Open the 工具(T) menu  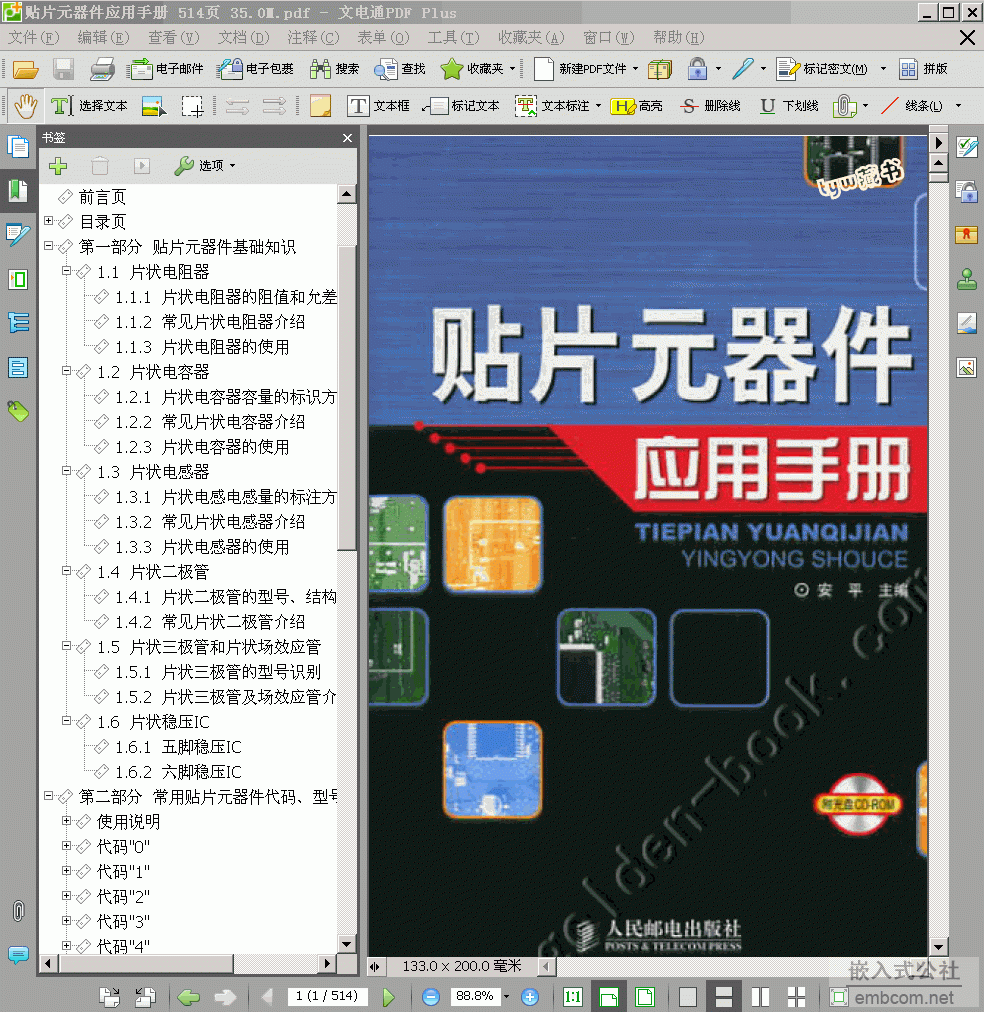click(x=453, y=37)
